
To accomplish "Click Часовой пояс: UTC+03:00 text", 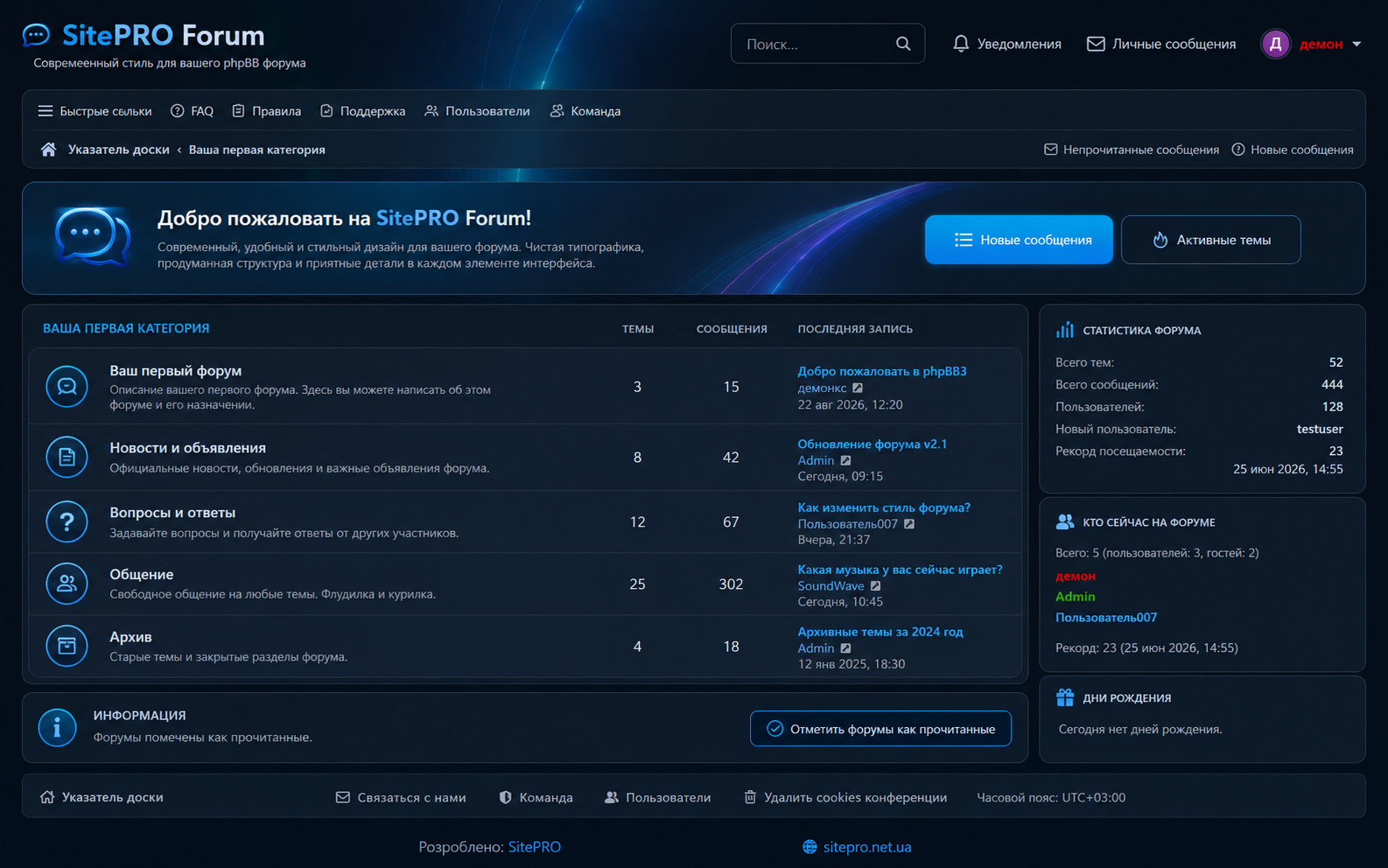I will [x=1051, y=797].
